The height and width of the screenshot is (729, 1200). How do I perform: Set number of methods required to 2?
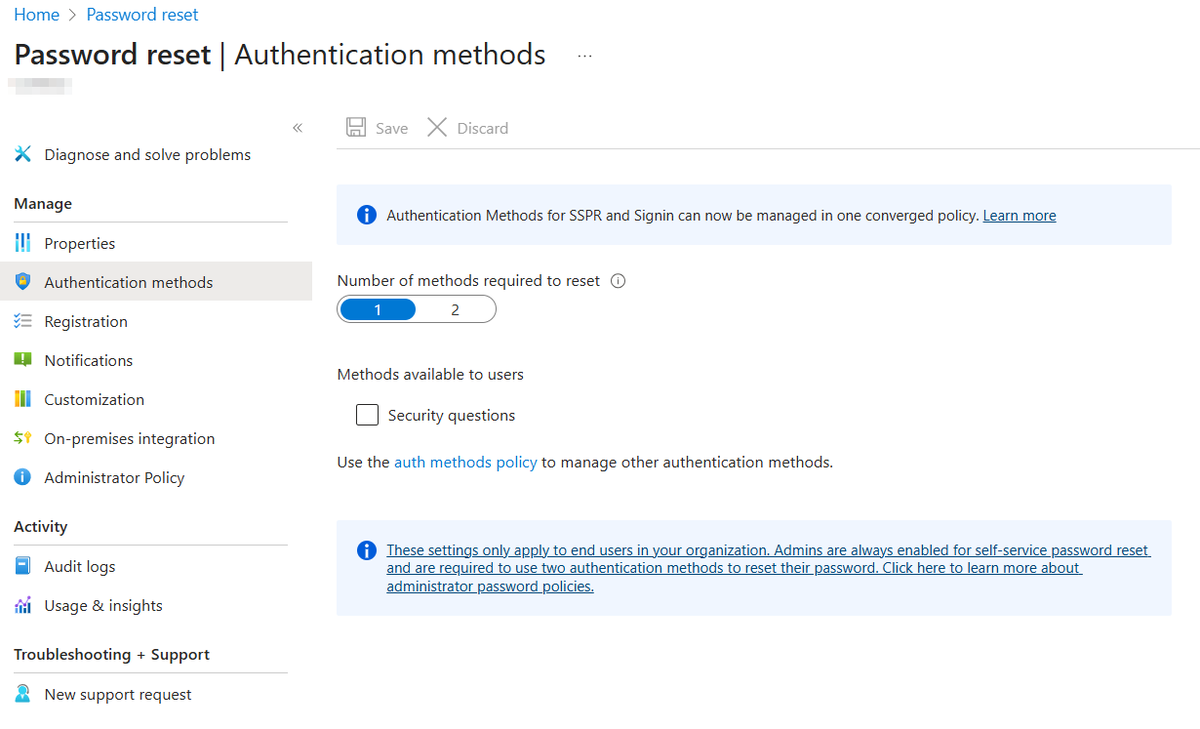[x=455, y=310]
